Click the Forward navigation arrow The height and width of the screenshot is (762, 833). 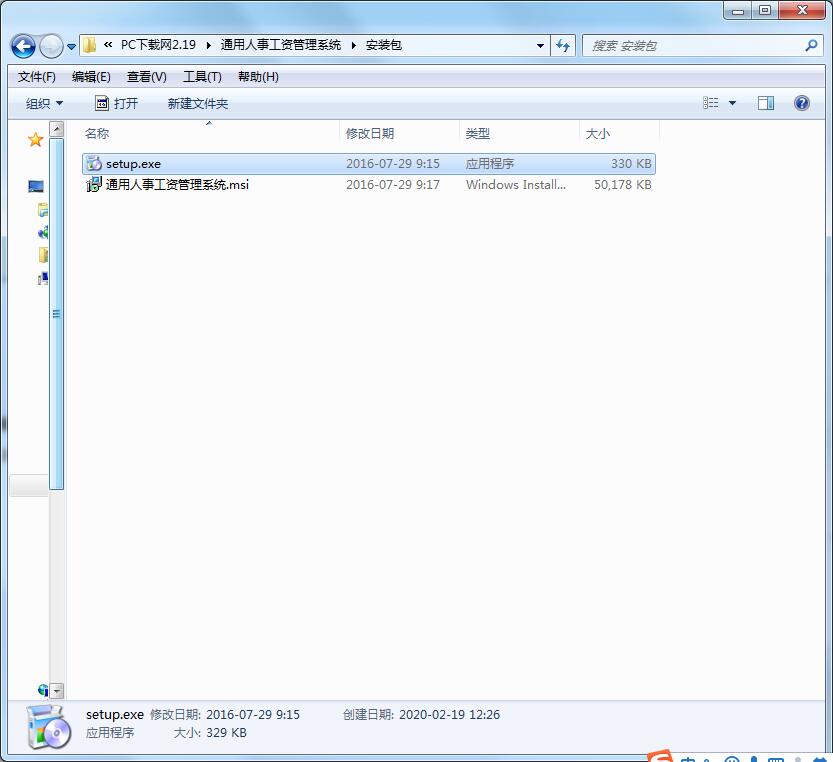pyautogui.click(x=52, y=46)
